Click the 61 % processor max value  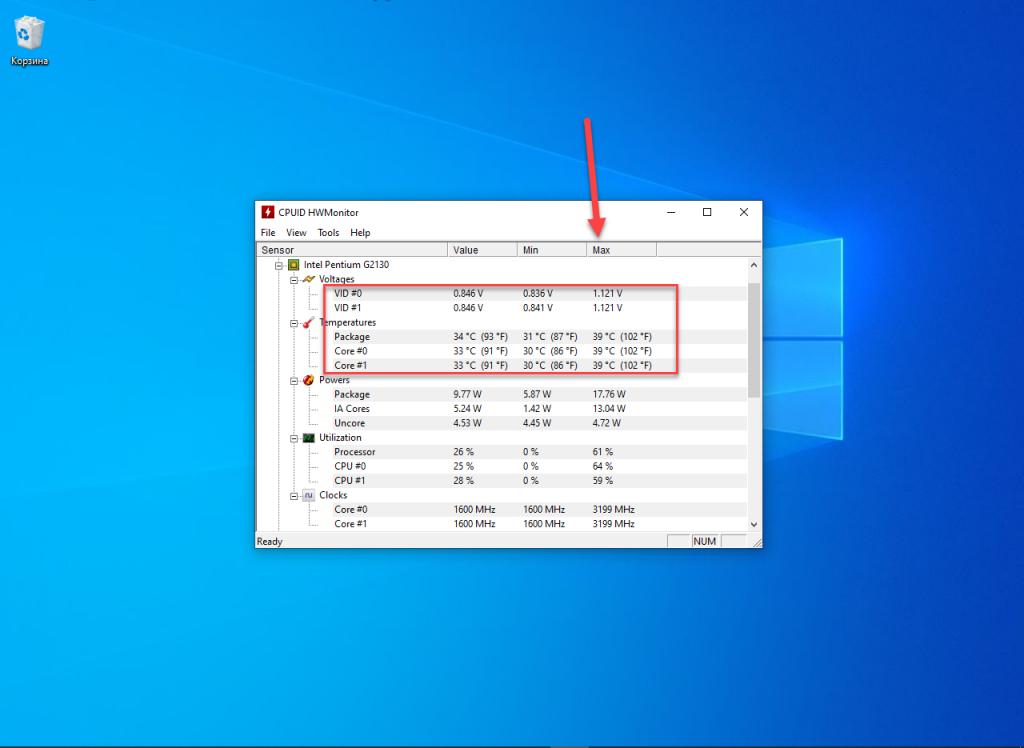click(603, 451)
